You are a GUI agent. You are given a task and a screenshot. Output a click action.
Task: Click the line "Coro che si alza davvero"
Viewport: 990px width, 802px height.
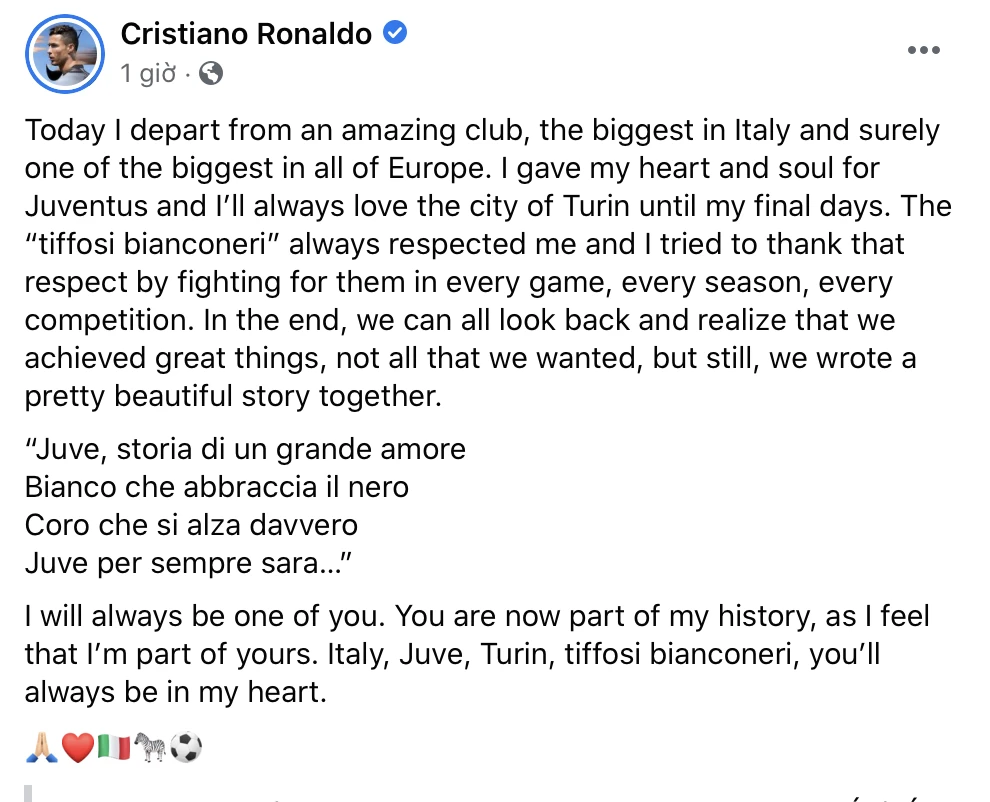[x=191, y=525]
